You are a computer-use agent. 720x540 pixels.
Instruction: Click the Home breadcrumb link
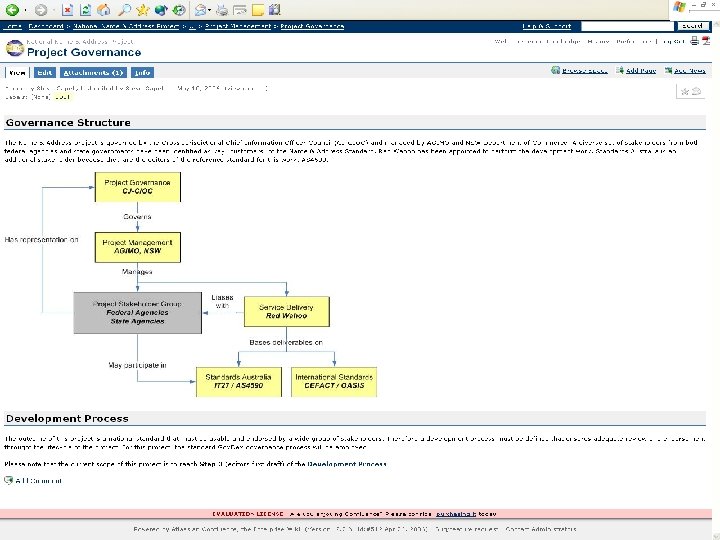tap(12, 26)
